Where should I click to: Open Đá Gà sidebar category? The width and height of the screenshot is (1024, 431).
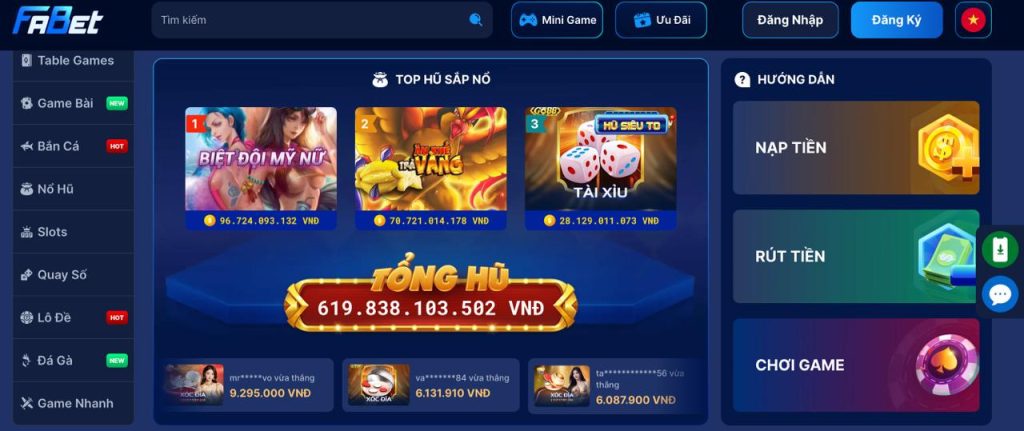pos(73,360)
